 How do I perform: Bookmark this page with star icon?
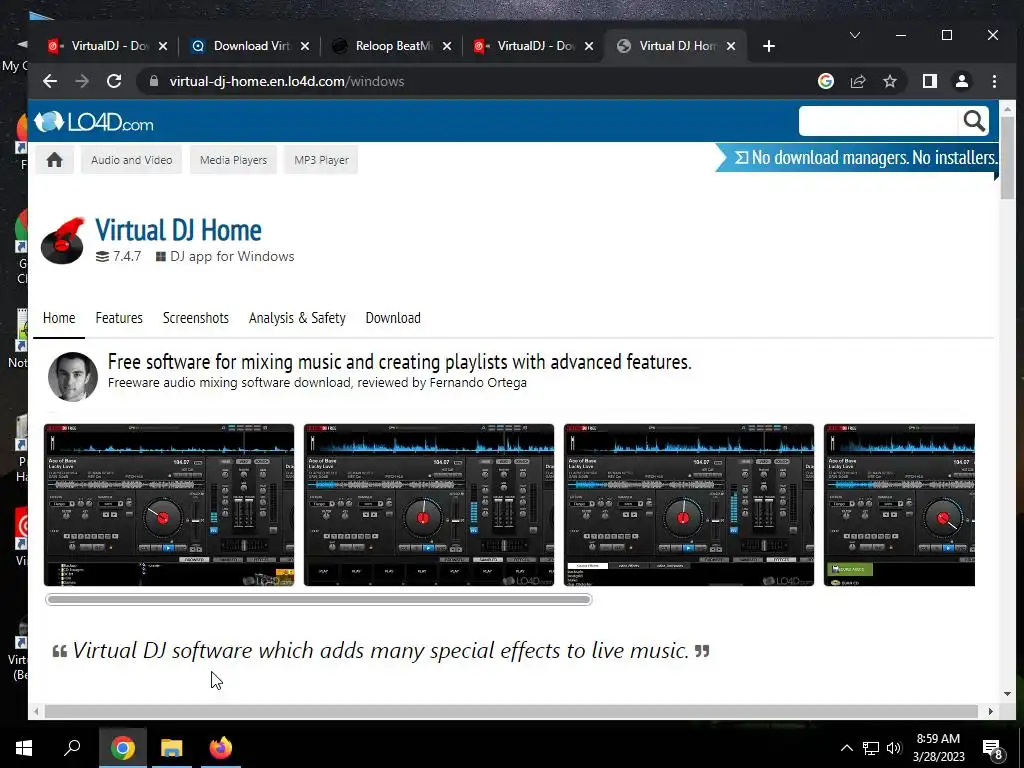(889, 81)
